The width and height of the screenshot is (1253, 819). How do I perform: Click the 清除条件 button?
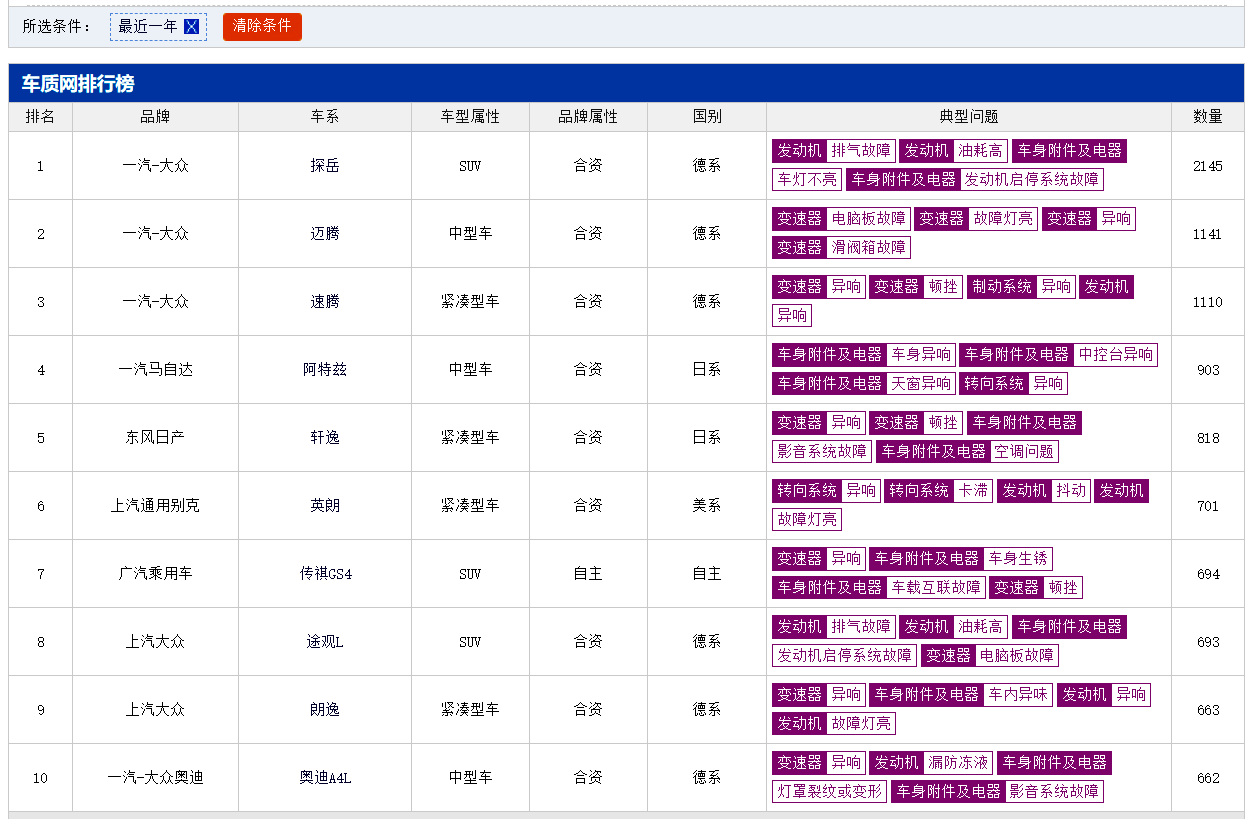pyautogui.click(x=262, y=27)
